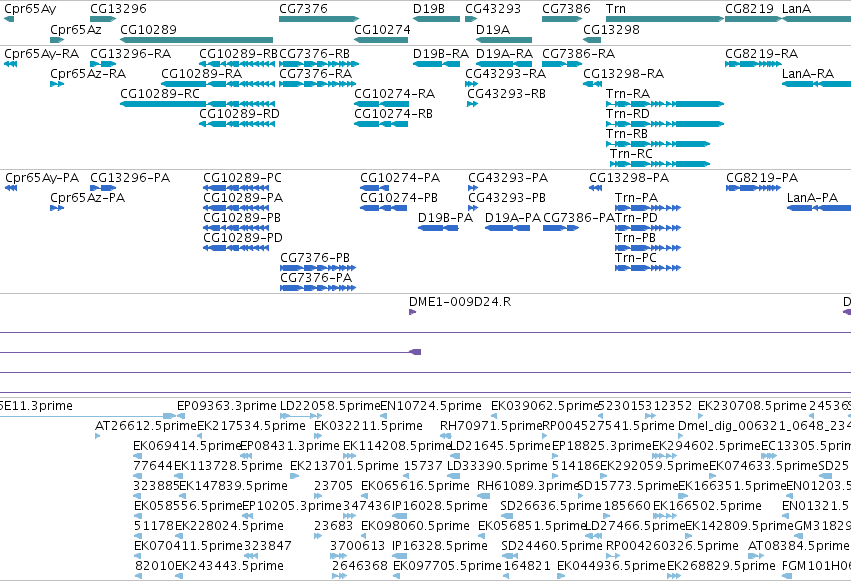Click transcript CG43293-RB label
The image size is (851, 581).
click(506, 93)
